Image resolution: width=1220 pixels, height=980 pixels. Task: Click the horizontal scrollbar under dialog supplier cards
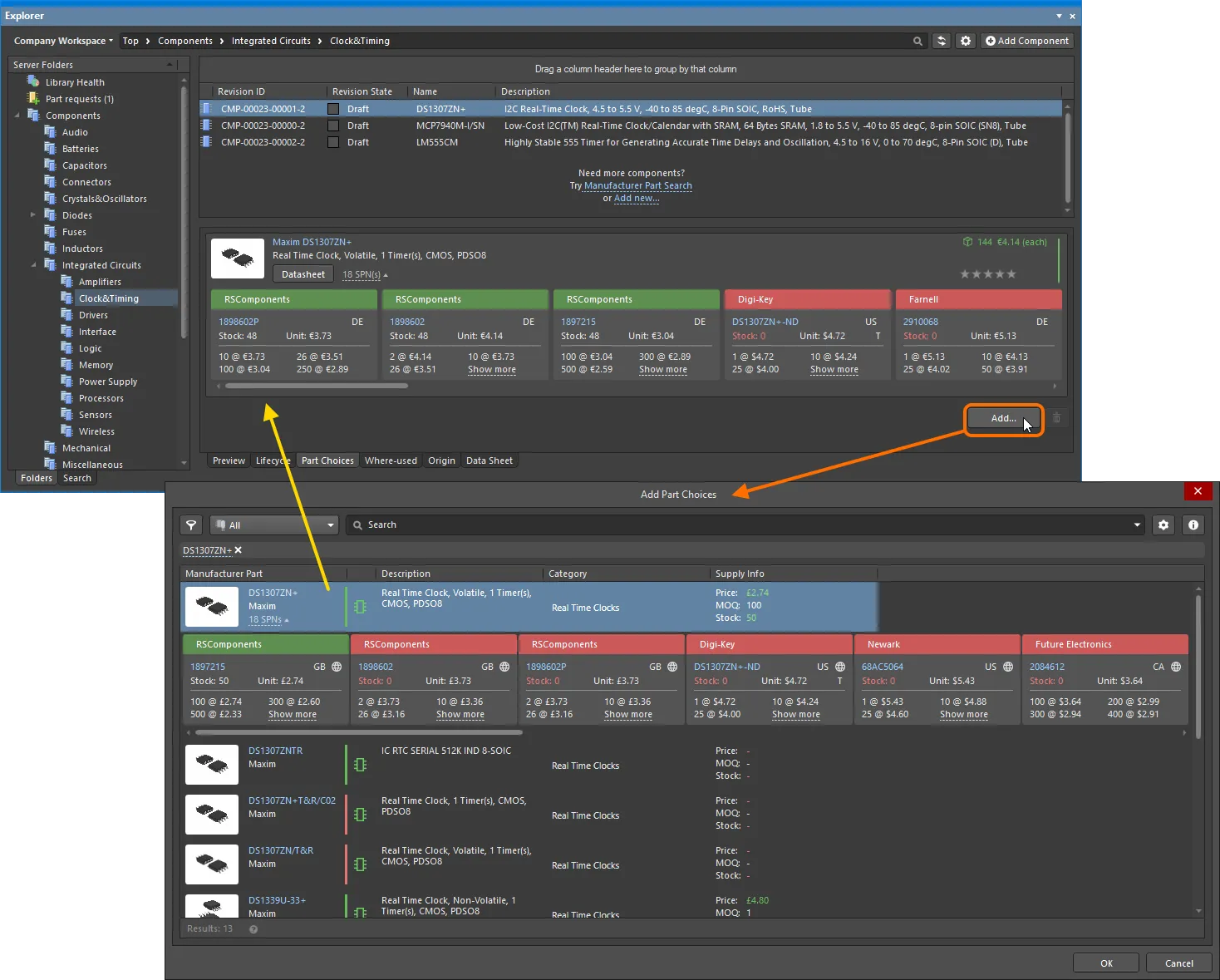[359, 732]
